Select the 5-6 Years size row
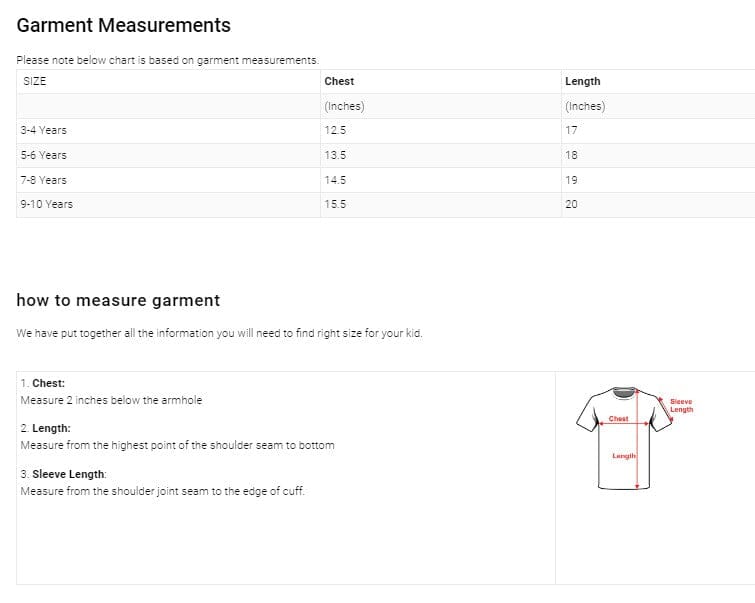 386,156
